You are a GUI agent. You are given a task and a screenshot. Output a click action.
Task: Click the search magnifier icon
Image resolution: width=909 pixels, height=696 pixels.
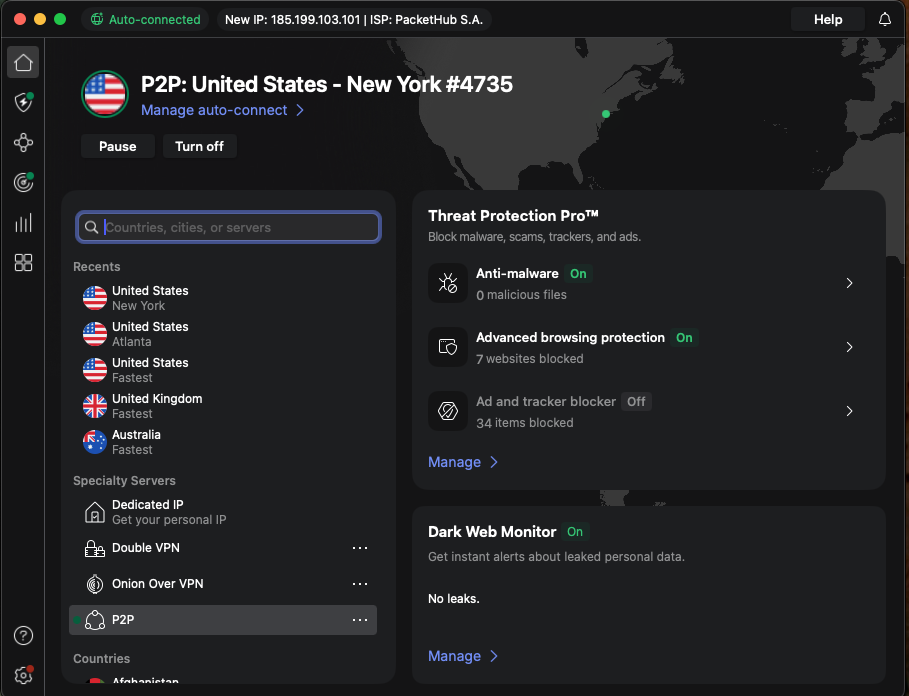tap(92, 227)
